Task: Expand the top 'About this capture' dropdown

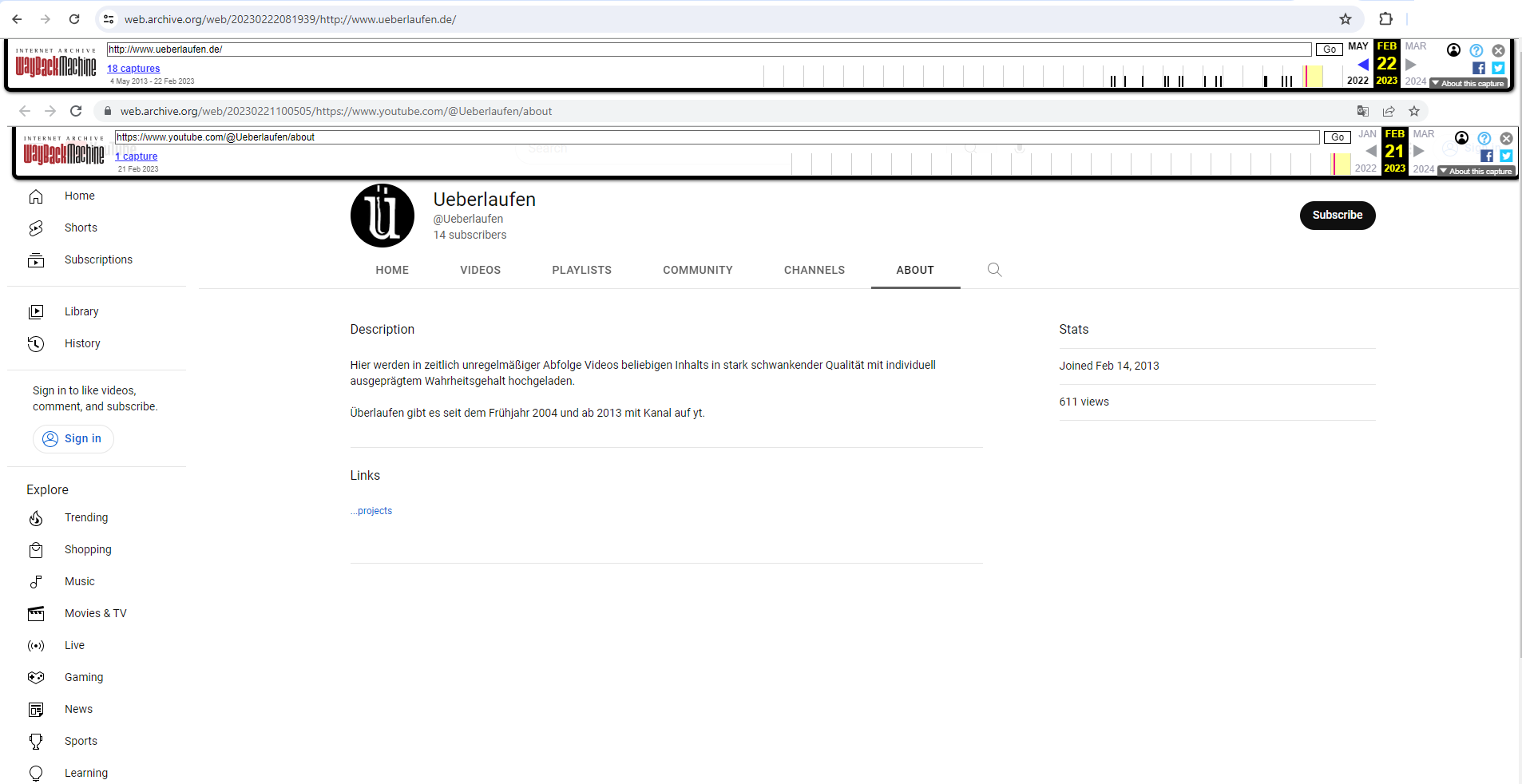Action: coord(1468,84)
